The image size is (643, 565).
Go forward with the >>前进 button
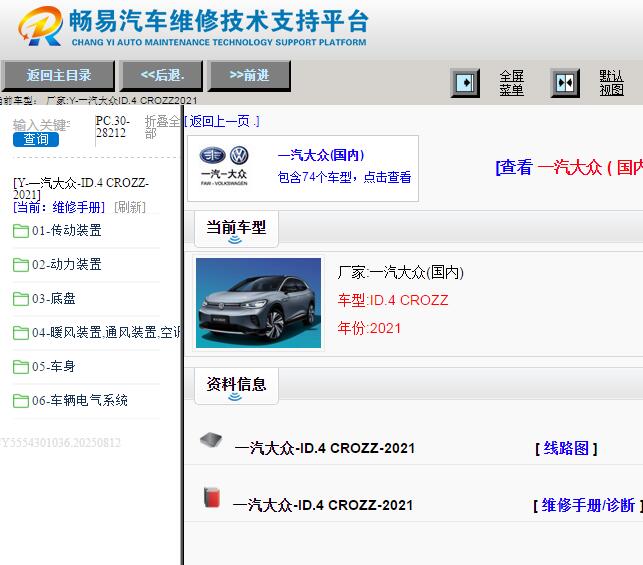249,75
